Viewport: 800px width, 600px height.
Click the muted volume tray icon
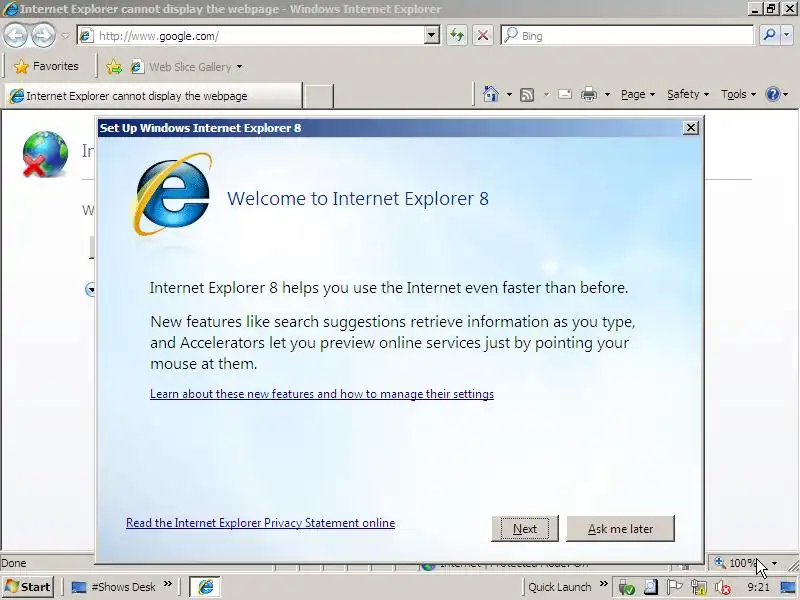click(x=722, y=588)
